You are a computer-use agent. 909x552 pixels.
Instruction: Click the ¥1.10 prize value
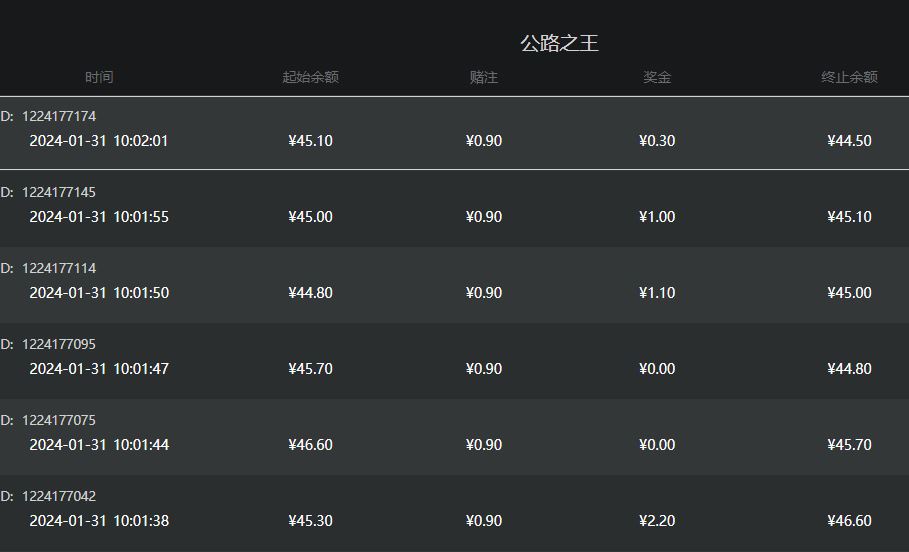point(657,292)
